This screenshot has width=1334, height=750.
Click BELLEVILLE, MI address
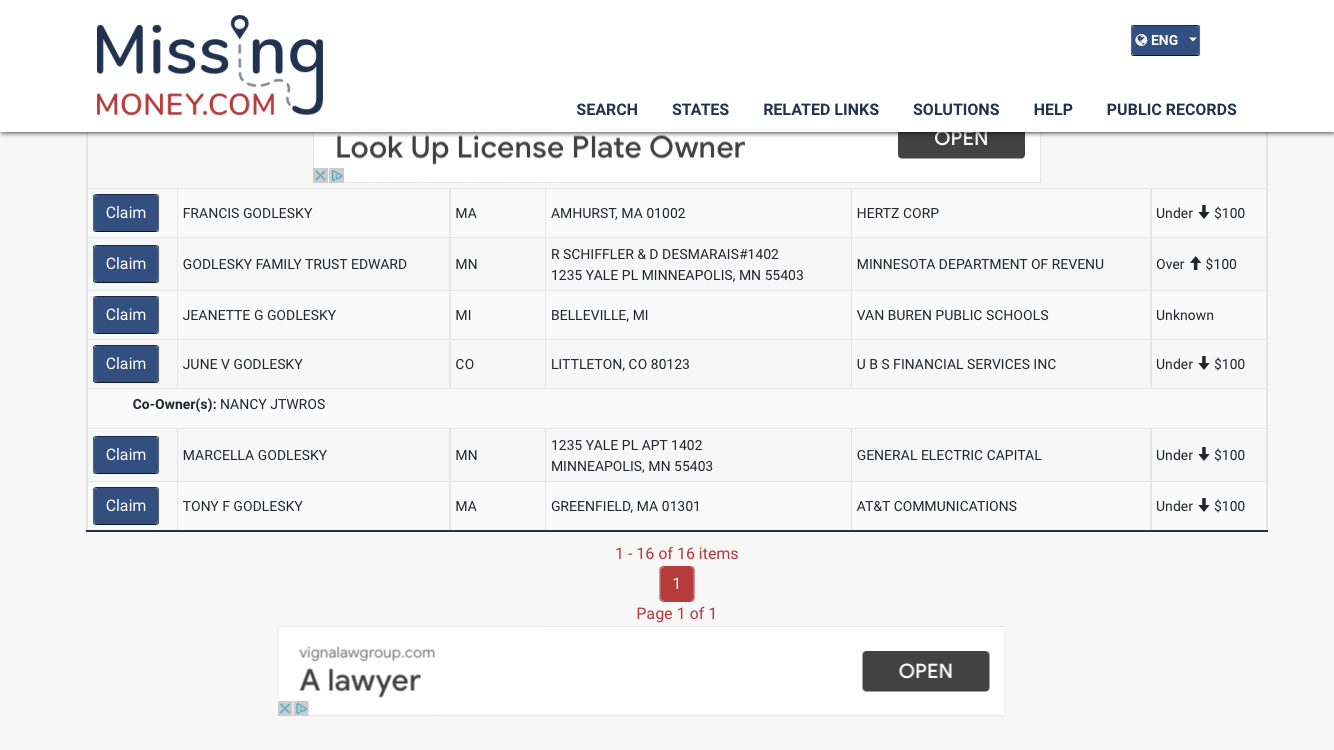pos(599,315)
